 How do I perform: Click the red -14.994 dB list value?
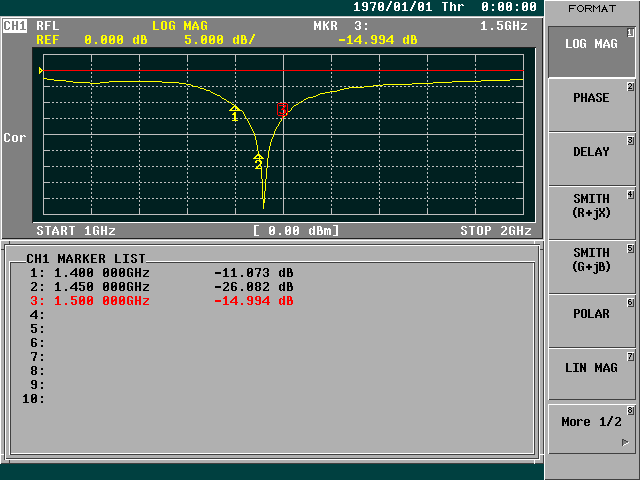point(253,301)
